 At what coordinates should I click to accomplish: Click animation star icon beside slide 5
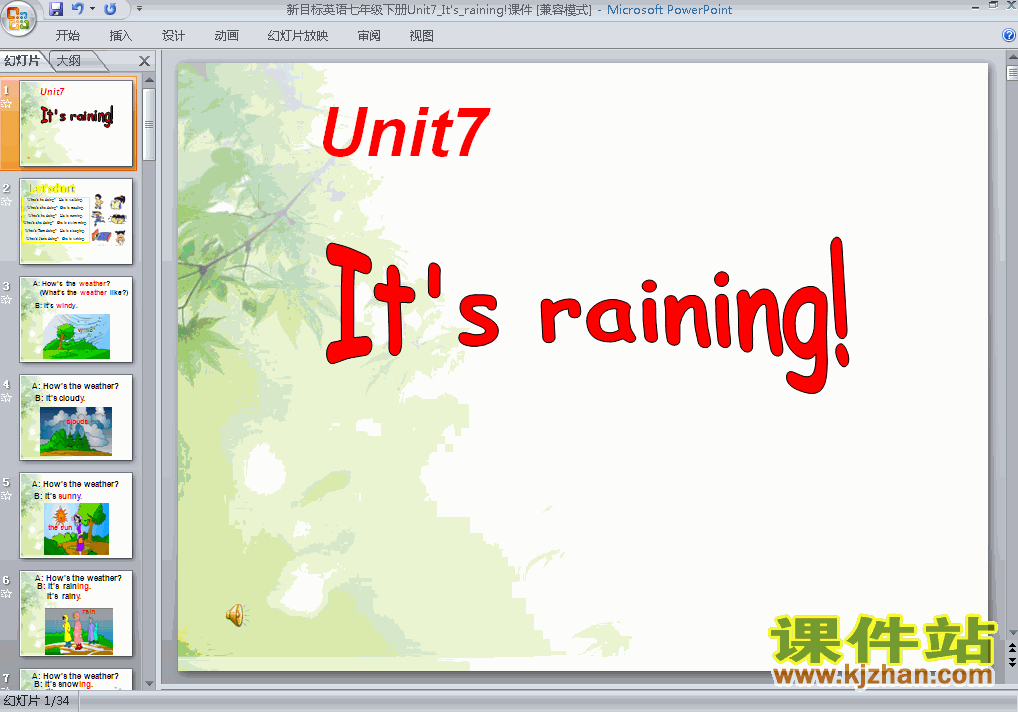[6, 496]
